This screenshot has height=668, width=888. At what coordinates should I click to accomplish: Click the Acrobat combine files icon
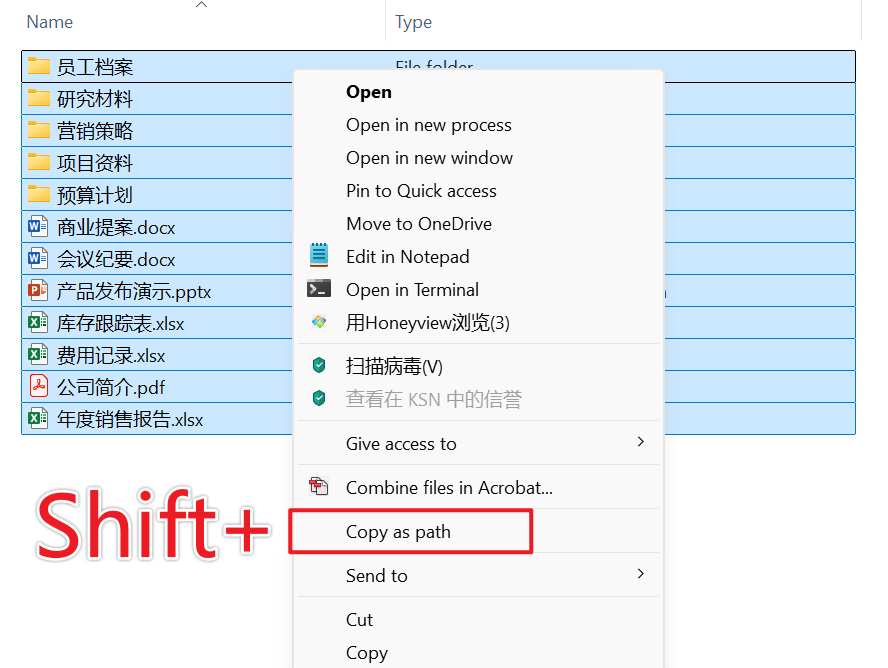(318, 486)
